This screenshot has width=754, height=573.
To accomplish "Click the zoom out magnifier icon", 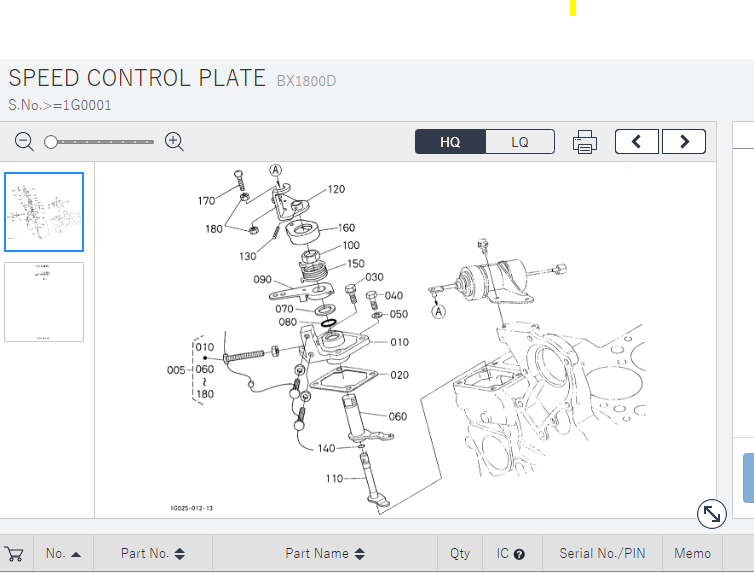I will click(24, 142).
